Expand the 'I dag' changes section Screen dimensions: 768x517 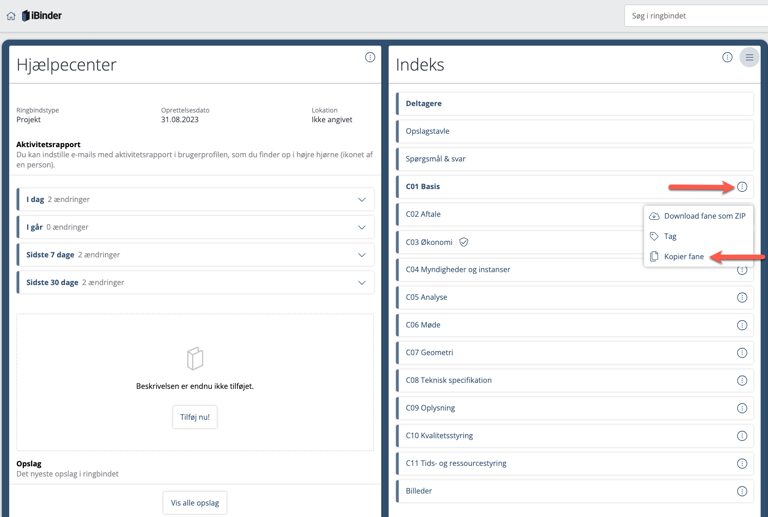362,200
